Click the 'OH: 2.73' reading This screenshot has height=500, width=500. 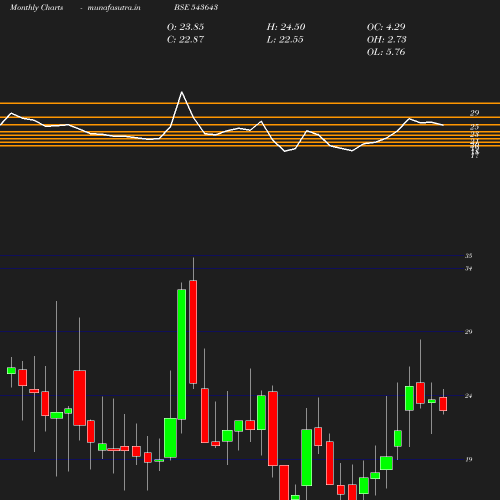click(x=386, y=40)
